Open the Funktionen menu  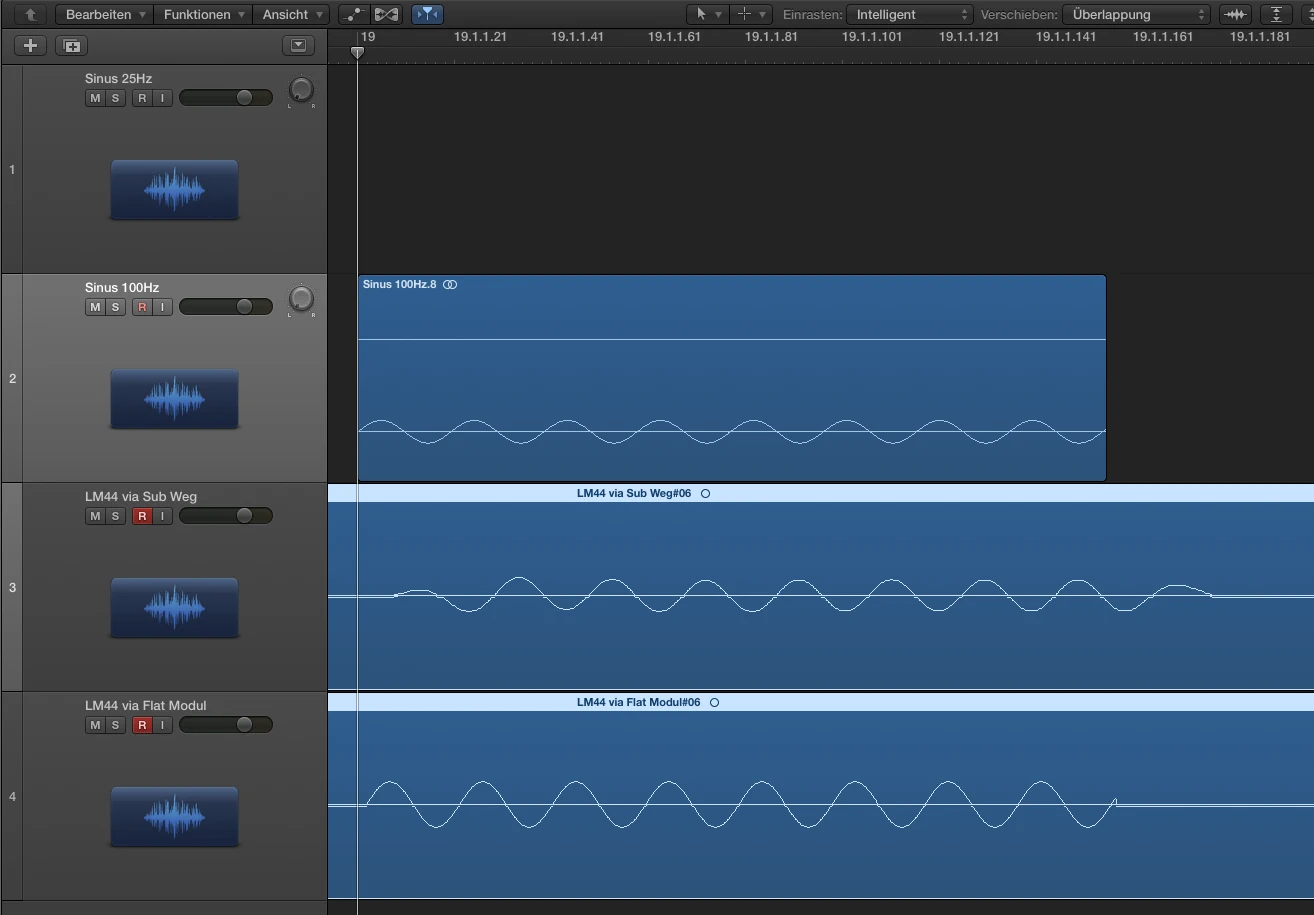tap(204, 15)
